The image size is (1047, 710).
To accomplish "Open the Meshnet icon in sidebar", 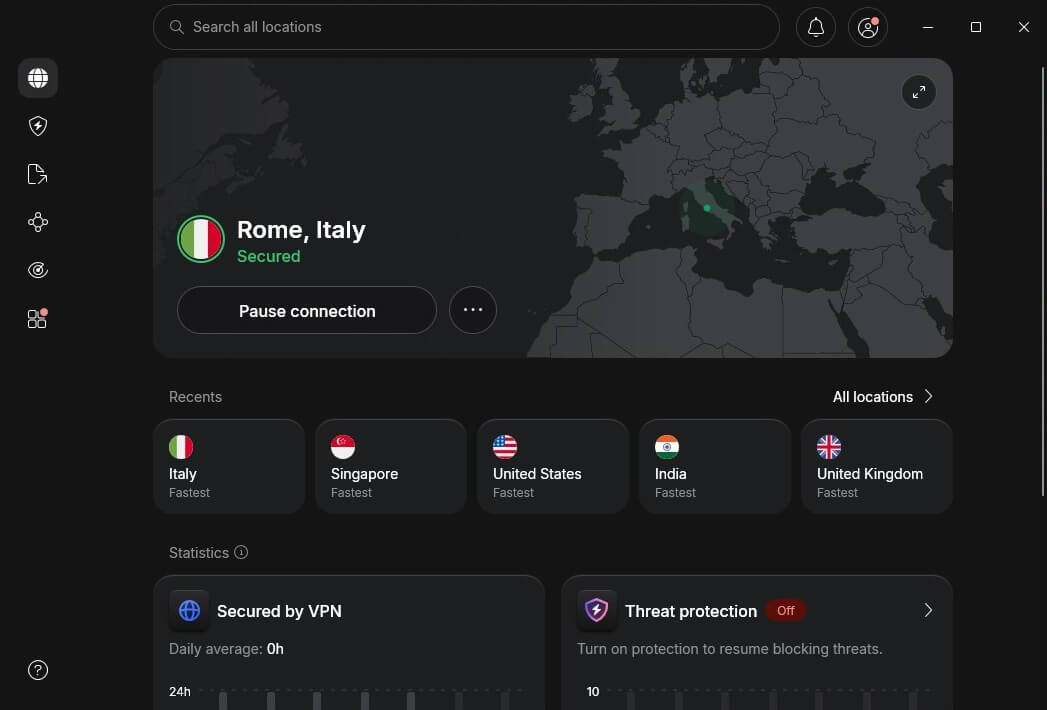I will [x=38, y=222].
